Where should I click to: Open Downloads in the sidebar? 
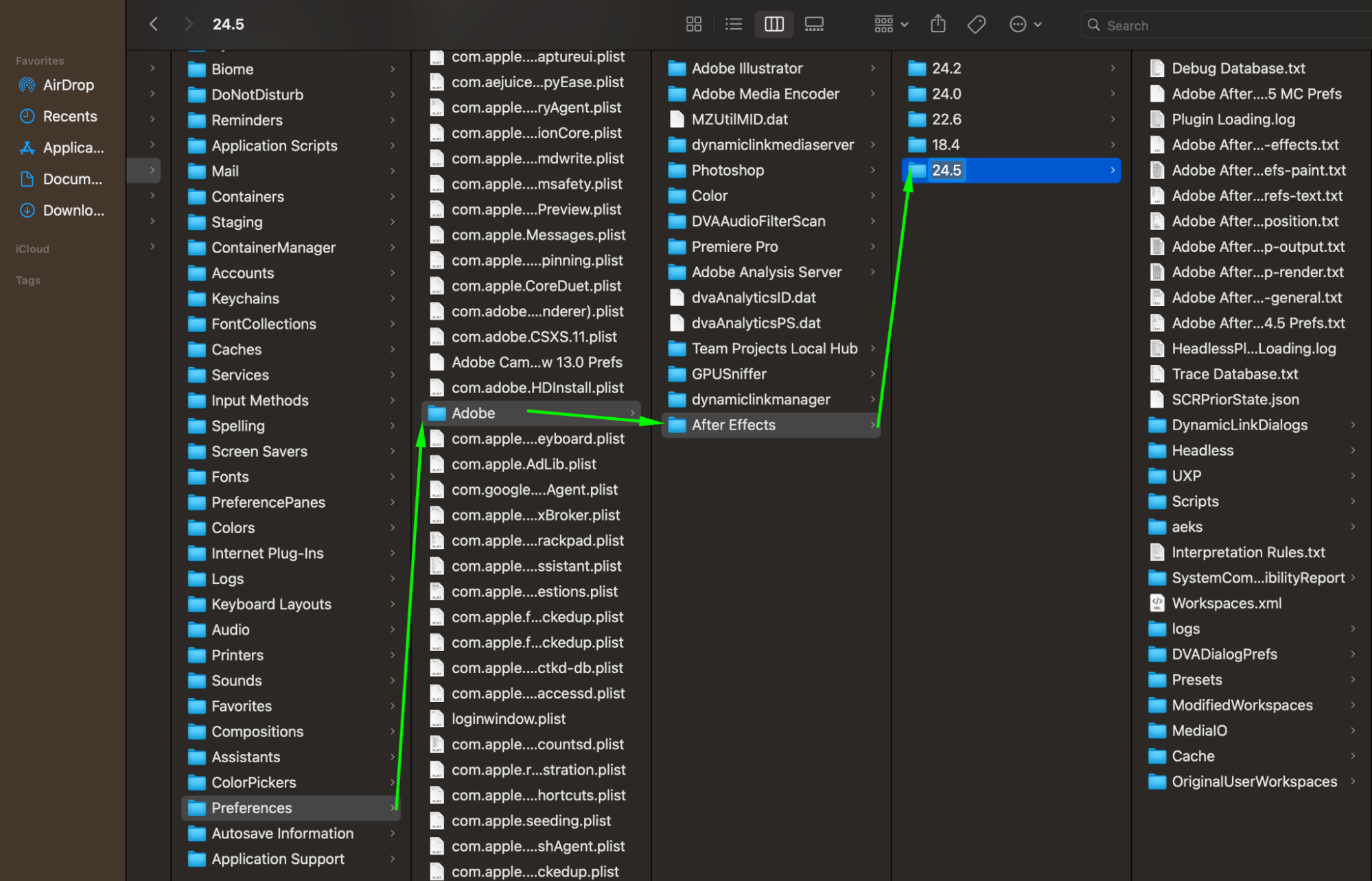pos(73,211)
